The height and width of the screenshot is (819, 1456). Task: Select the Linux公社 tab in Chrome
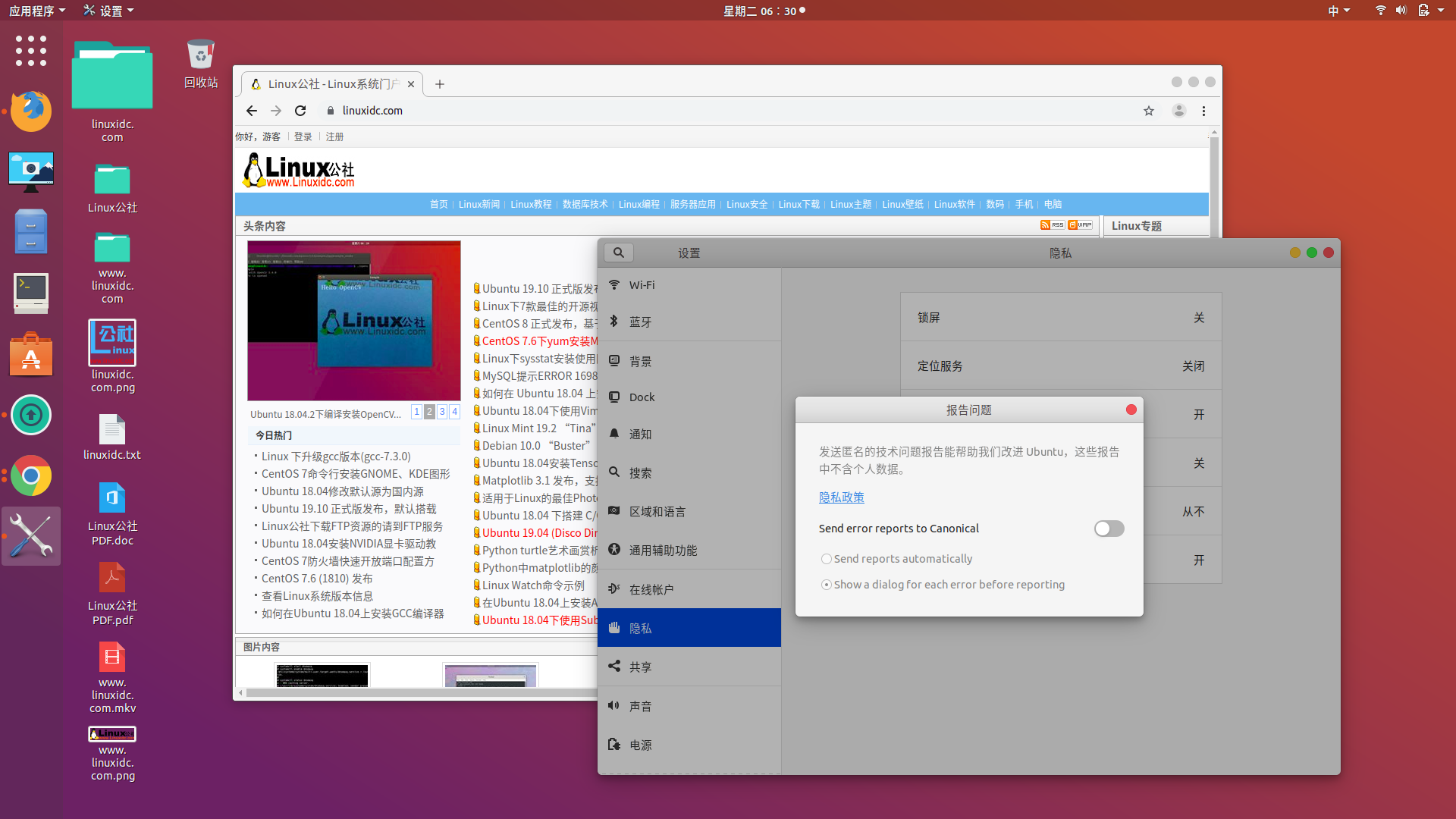point(331,84)
